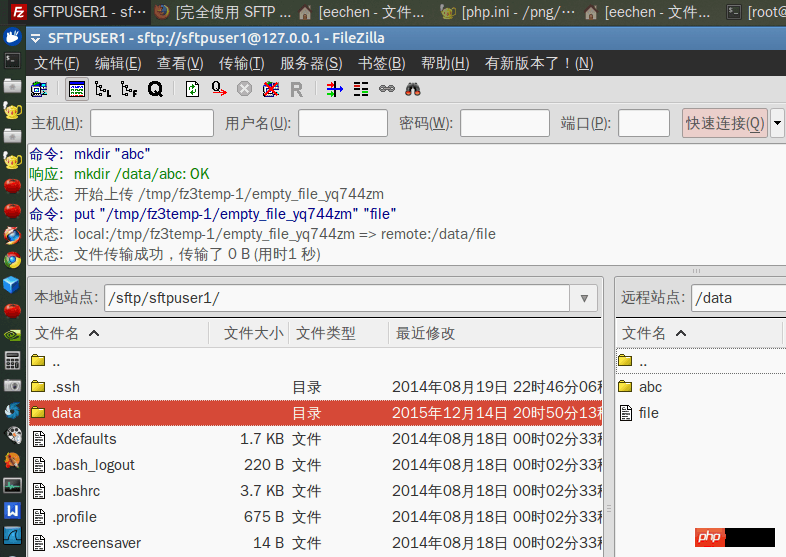Screen dimensions: 786x557
Task: Select the local parent folder '..' entry
Action: (316, 361)
